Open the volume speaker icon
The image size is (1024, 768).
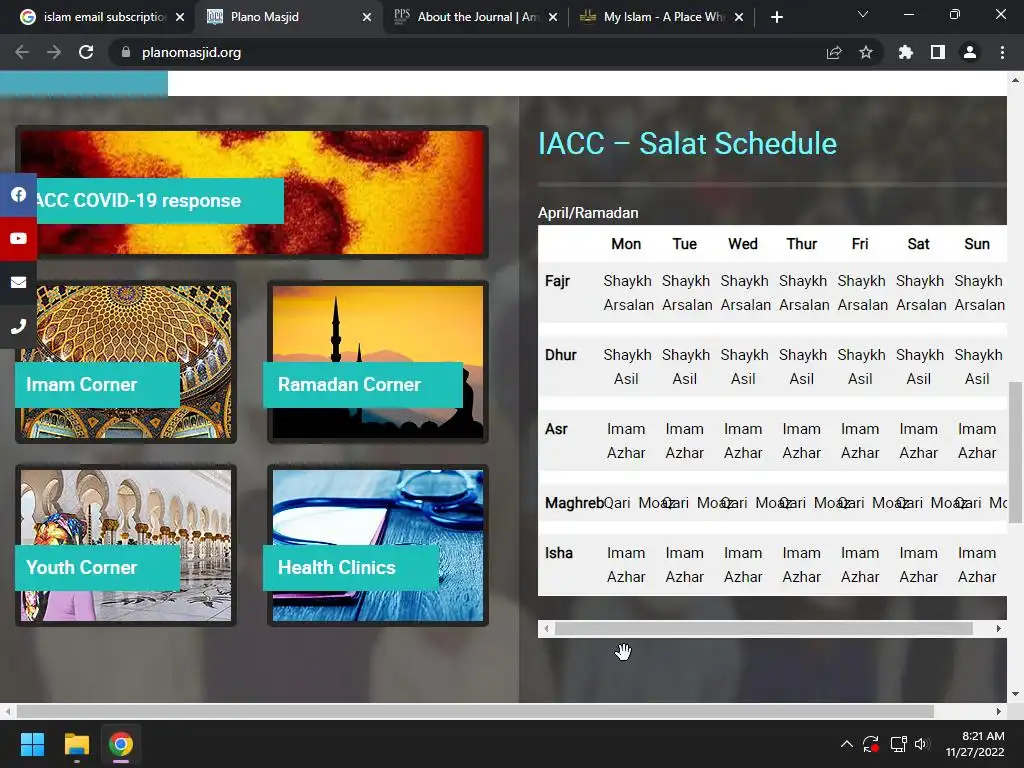tap(921, 744)
